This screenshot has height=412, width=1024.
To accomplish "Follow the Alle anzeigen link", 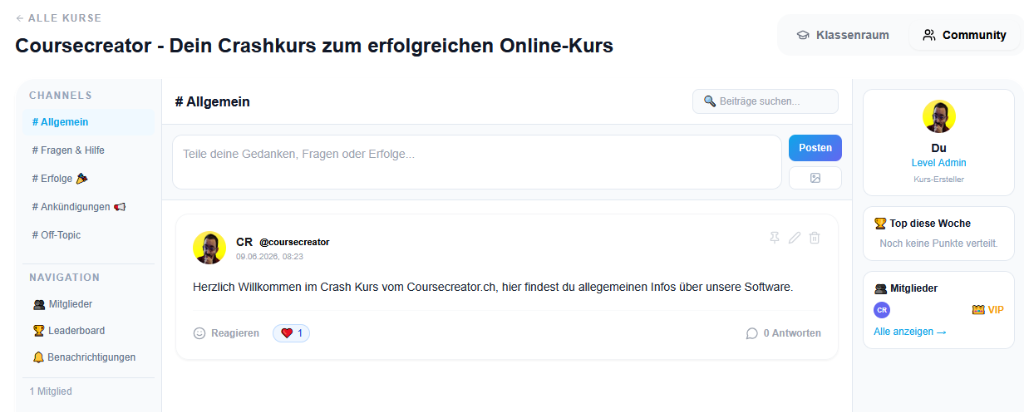I will point(910,332).
